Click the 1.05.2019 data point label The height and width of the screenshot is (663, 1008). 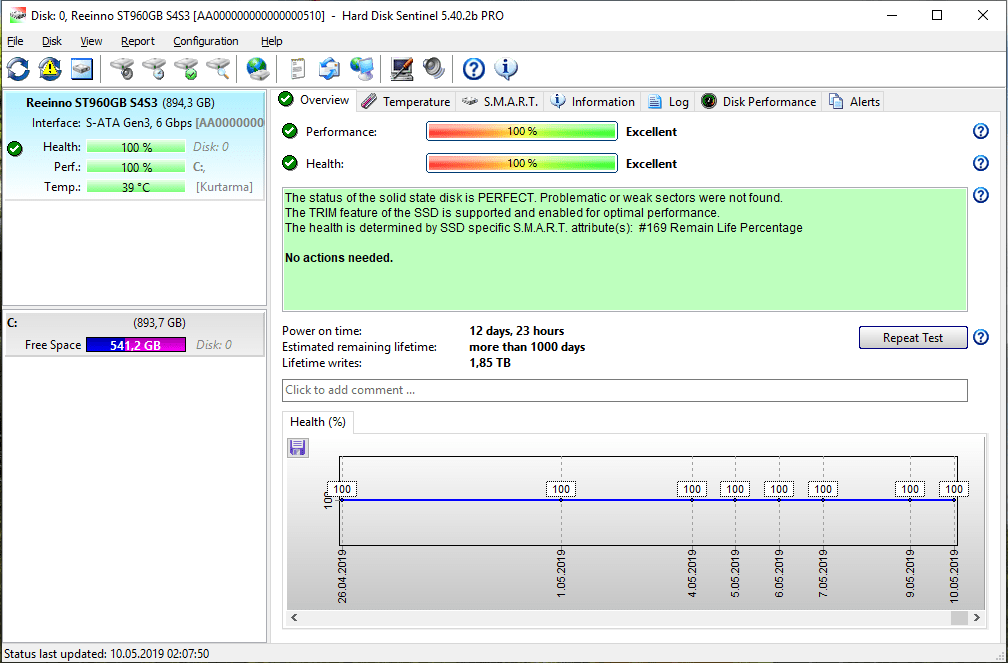point(561,489)
